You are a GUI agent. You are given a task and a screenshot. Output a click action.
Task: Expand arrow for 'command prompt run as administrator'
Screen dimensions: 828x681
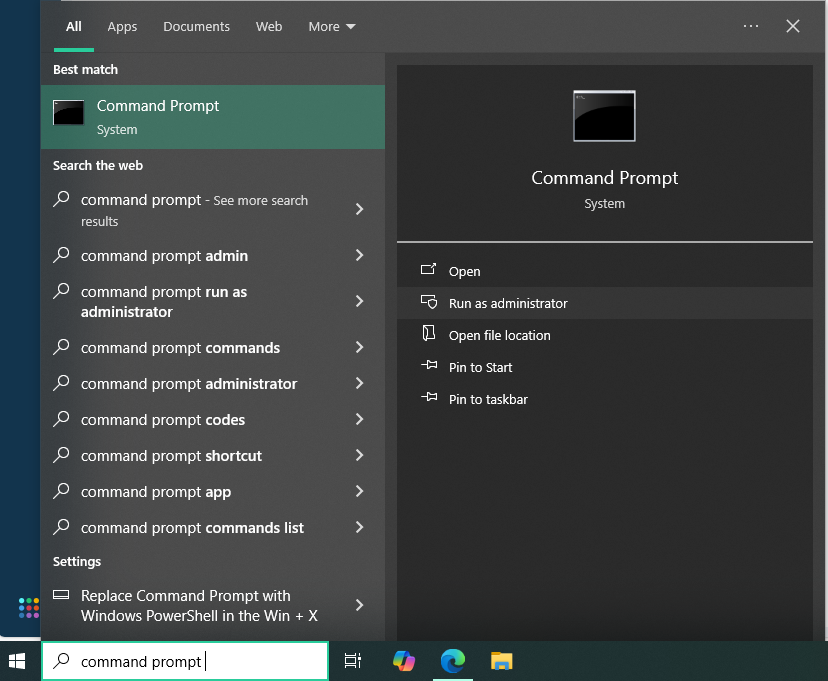359,301
